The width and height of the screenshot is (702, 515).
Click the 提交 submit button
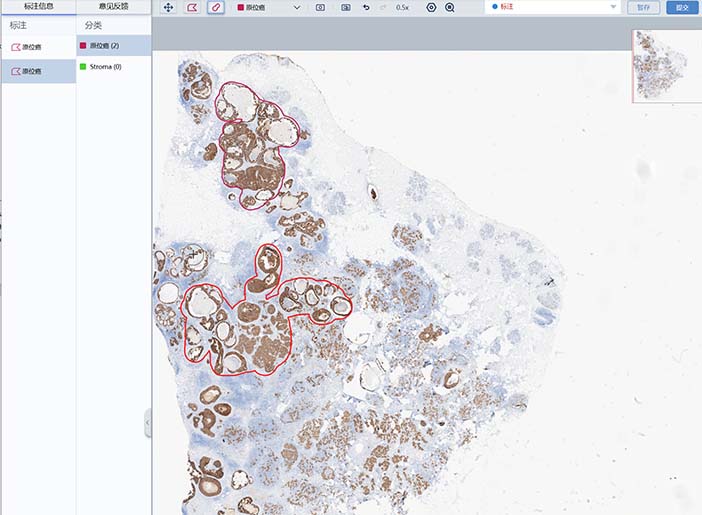682,7
